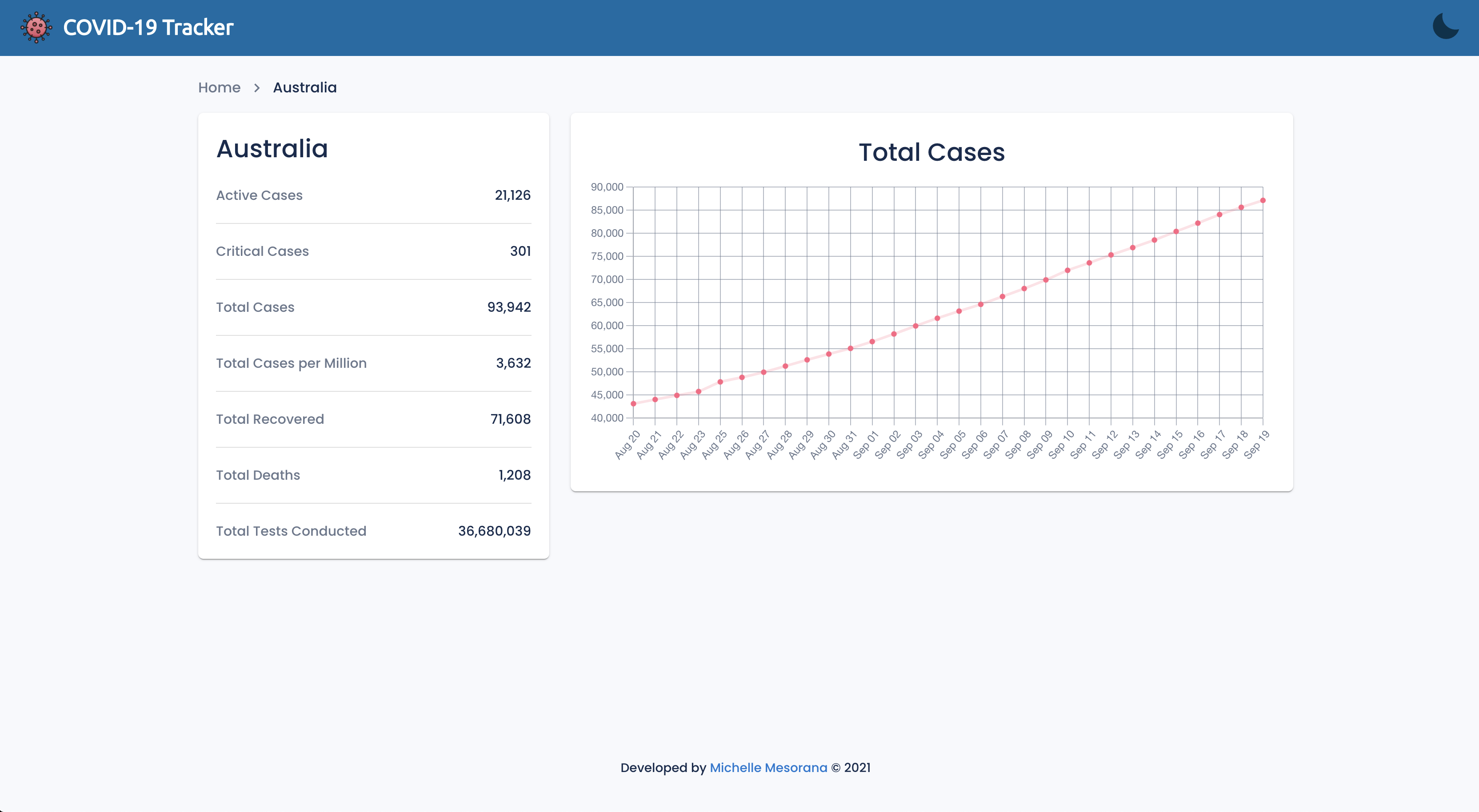Click the Sep 19 data point
The height and width of the screenshot is (812, 1479).
(1263, 201)
